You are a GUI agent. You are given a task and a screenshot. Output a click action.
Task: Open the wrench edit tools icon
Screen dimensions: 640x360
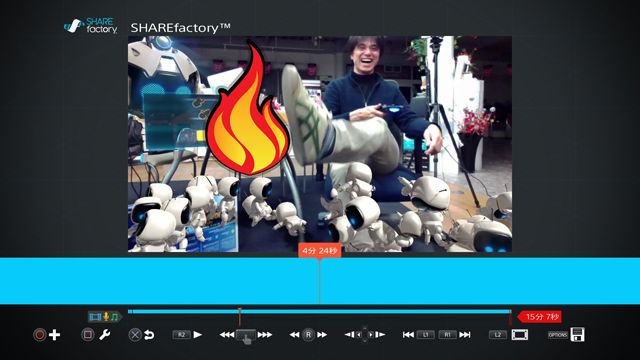point(105,335)
